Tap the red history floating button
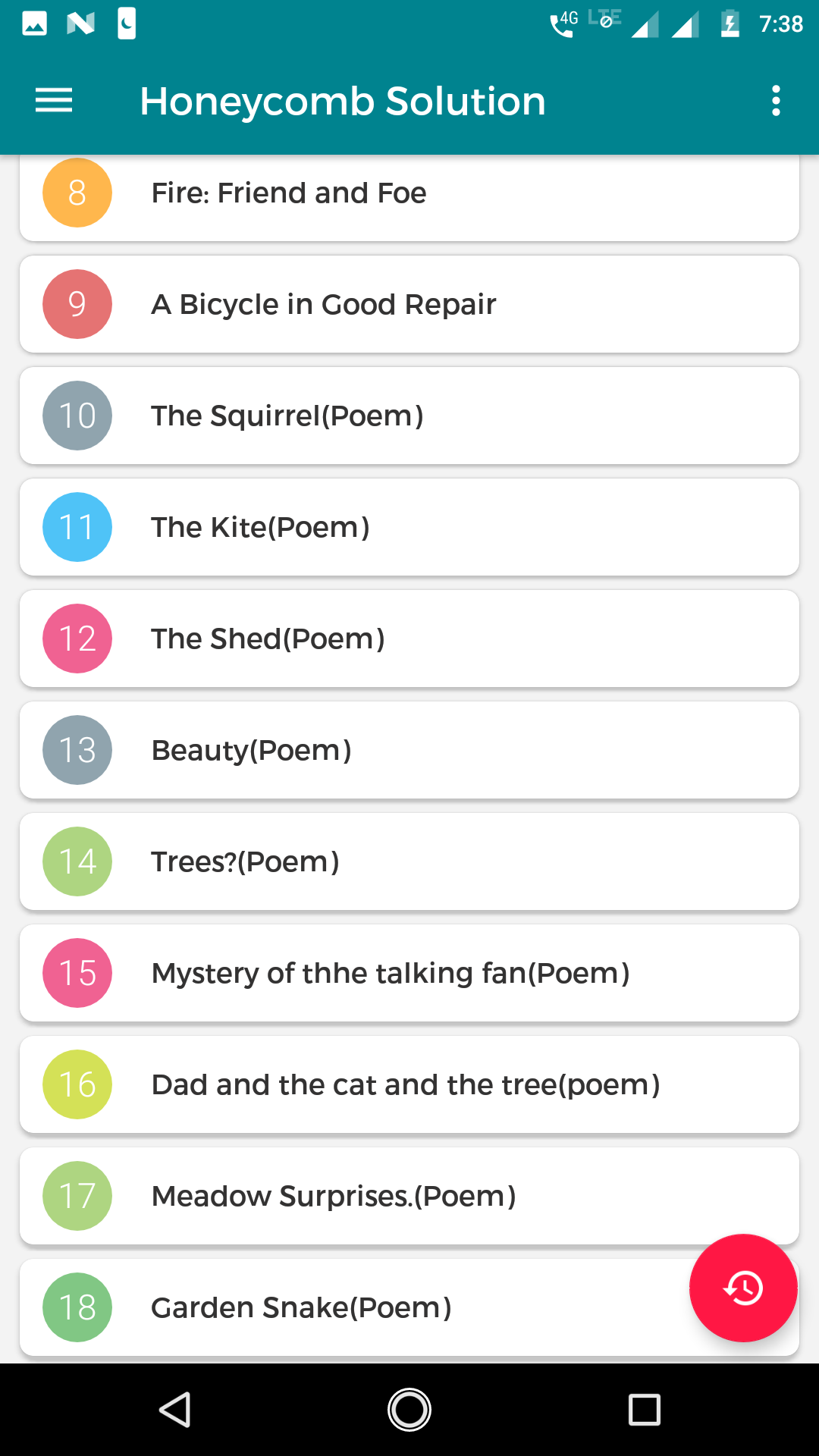 (742, 1288)
